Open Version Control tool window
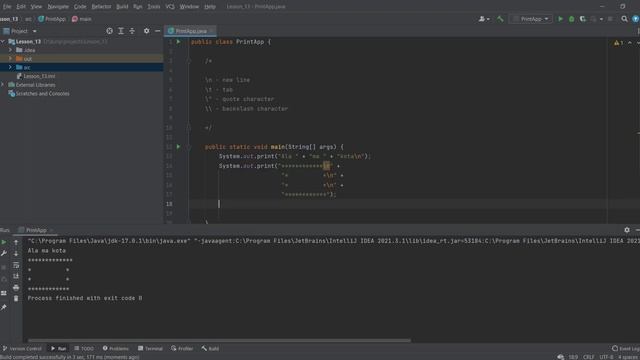The image size is (640, 360). [22, 349]
